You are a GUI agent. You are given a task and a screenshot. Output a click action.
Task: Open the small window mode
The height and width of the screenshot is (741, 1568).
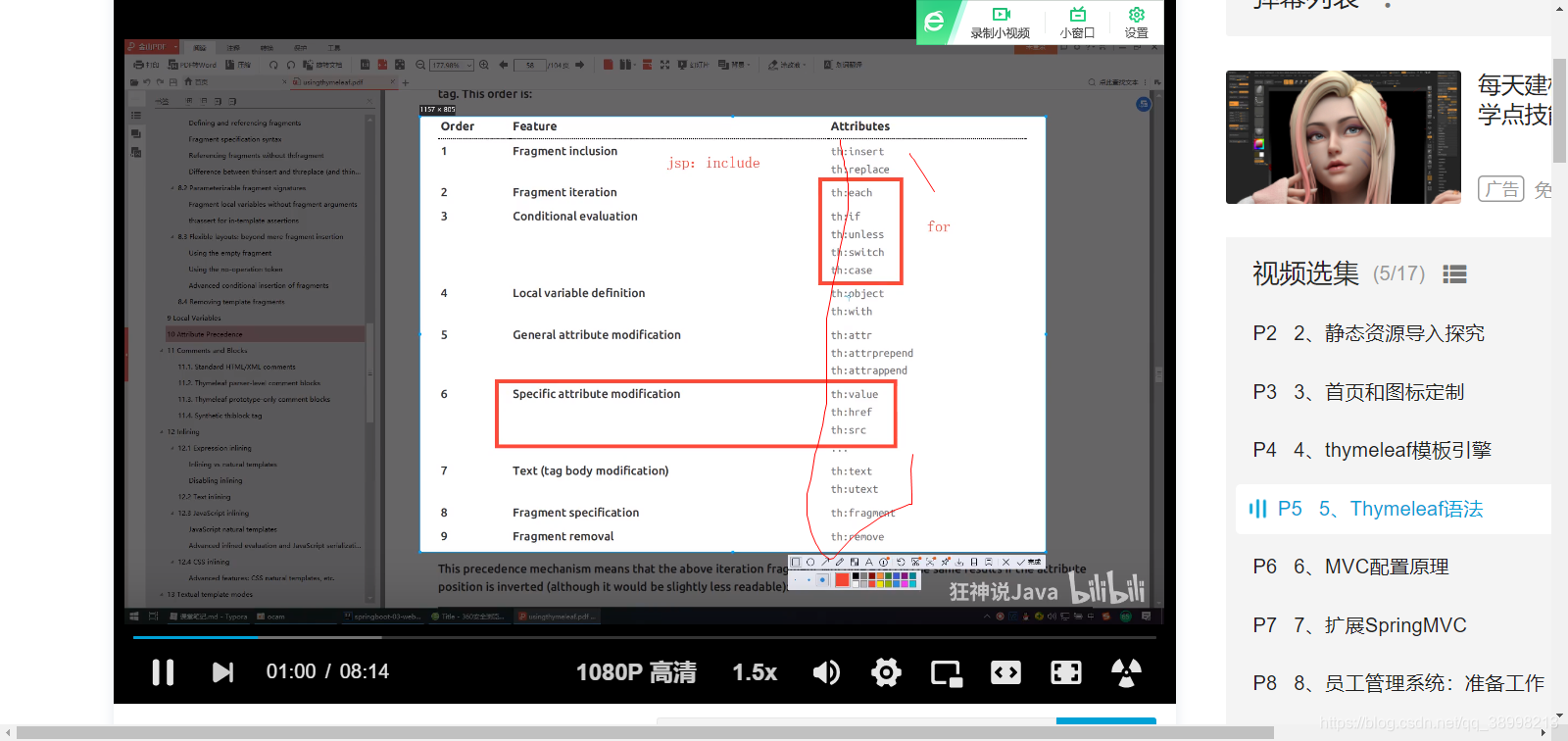(x=1077, y=22)
